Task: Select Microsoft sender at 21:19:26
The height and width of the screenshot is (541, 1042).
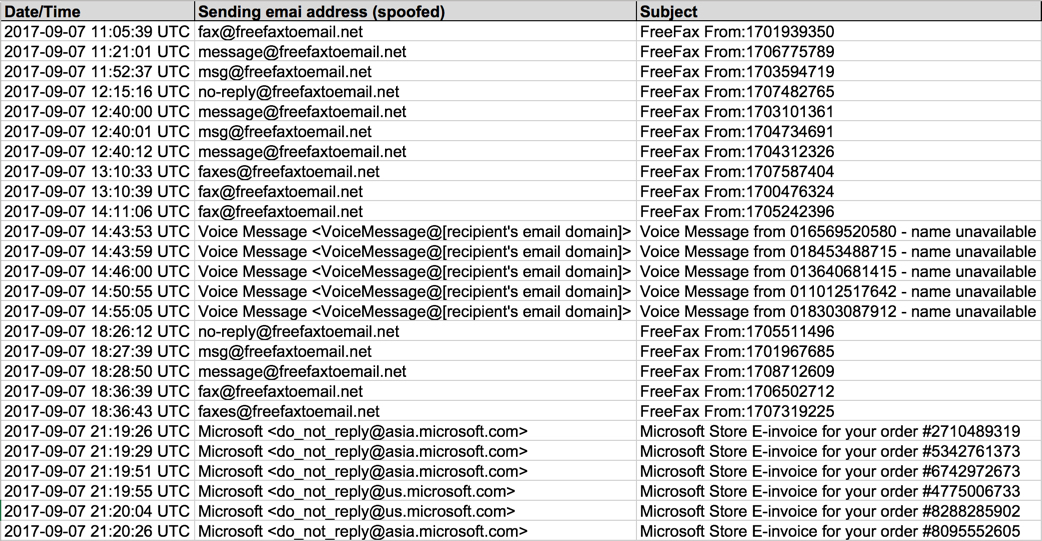Action: tap(415, 431)
